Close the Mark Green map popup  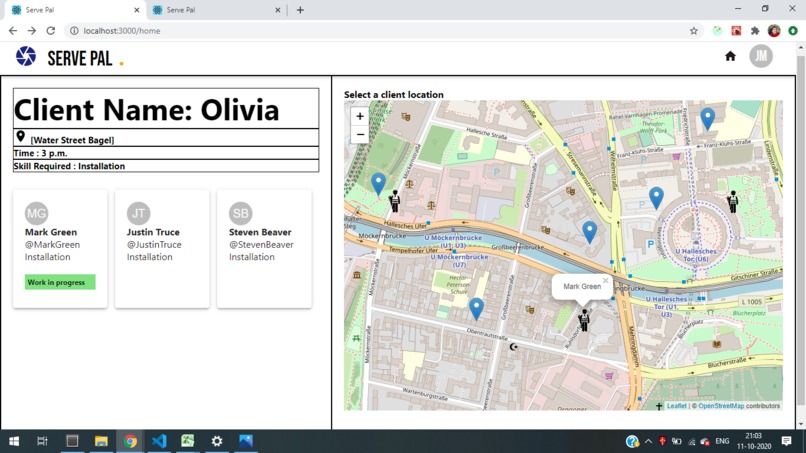[606, 281]
